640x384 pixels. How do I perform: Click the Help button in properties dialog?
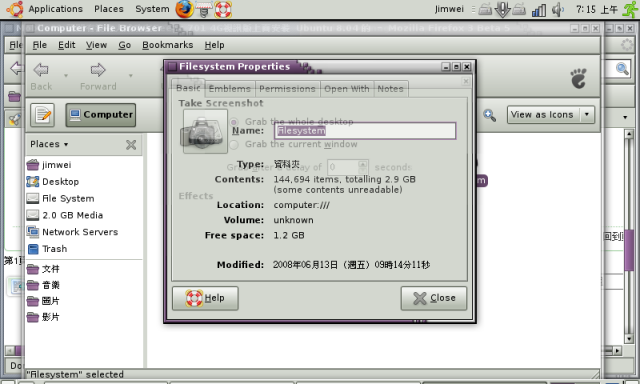(205, 298)
